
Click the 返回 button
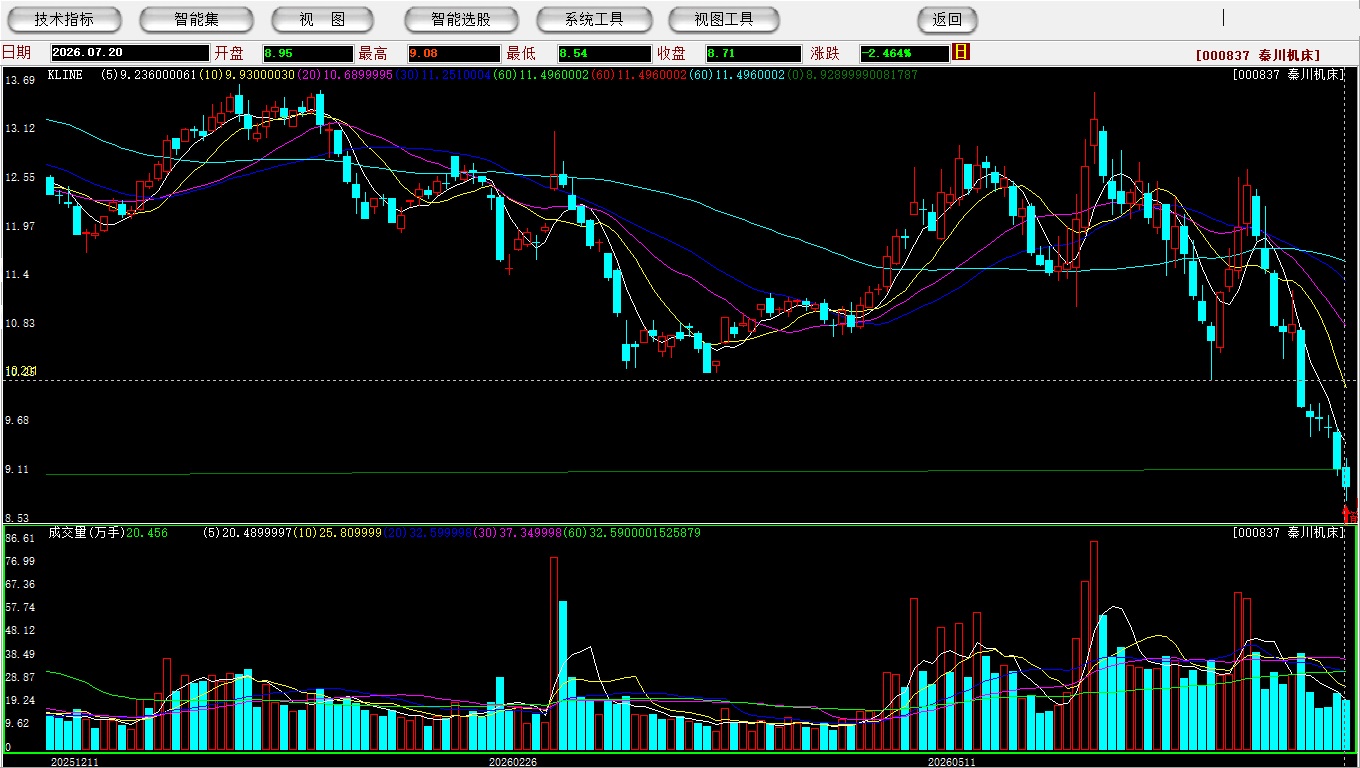click(947, 19)
